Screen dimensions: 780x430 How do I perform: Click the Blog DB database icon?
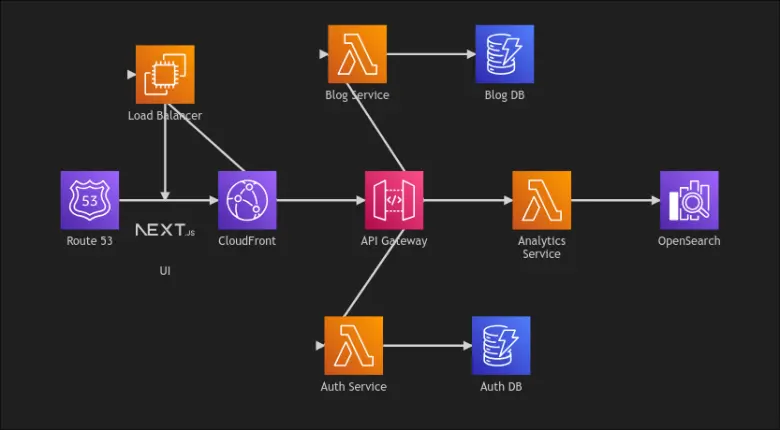tap(504, 54)
